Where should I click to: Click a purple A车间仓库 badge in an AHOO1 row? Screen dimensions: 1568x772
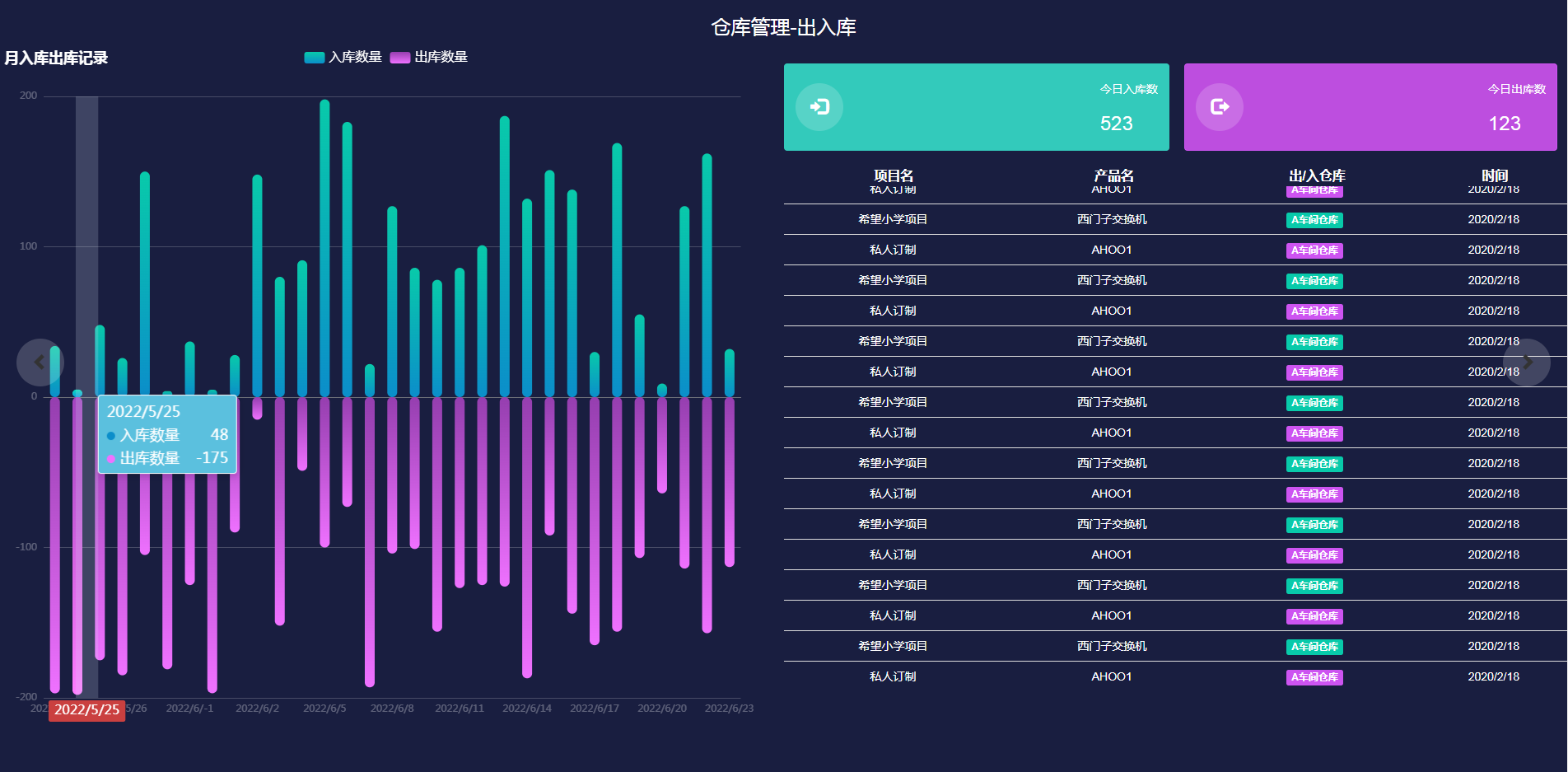1314,250
